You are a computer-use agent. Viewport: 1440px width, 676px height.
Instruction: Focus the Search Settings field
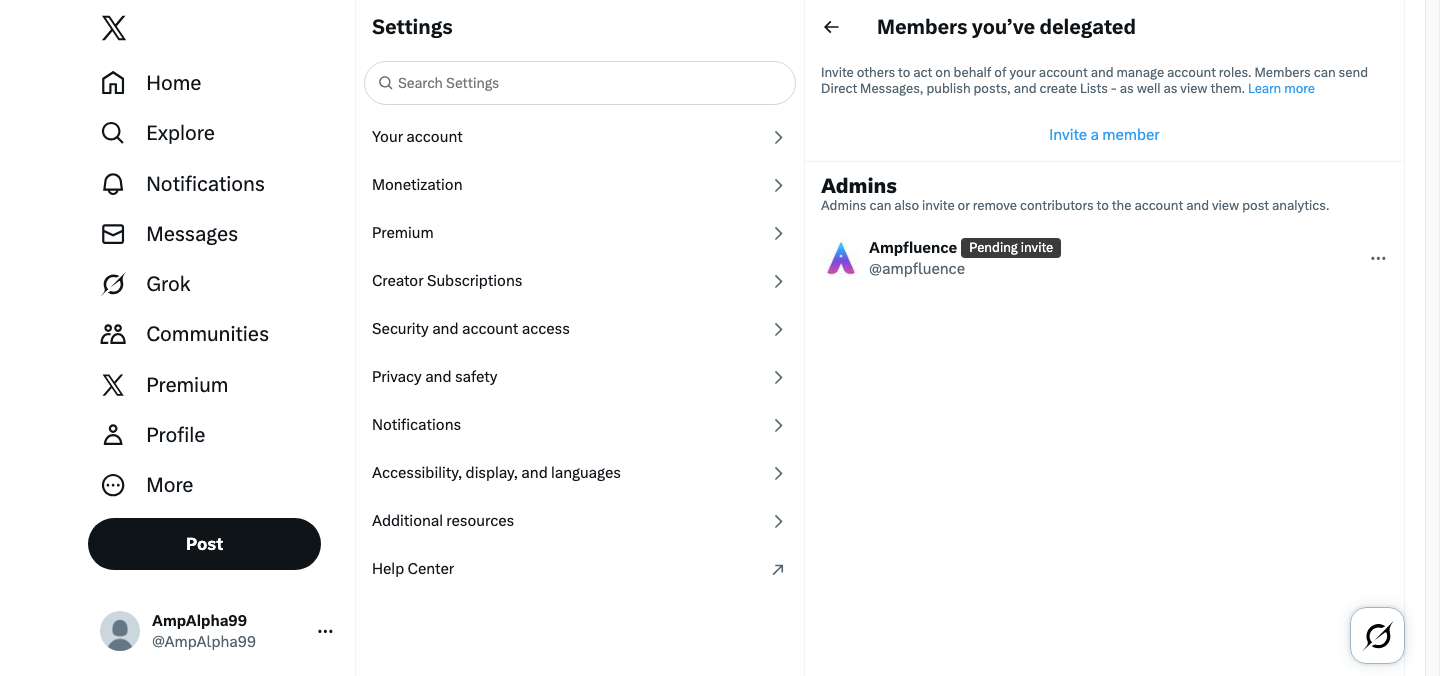pos(580,83)
